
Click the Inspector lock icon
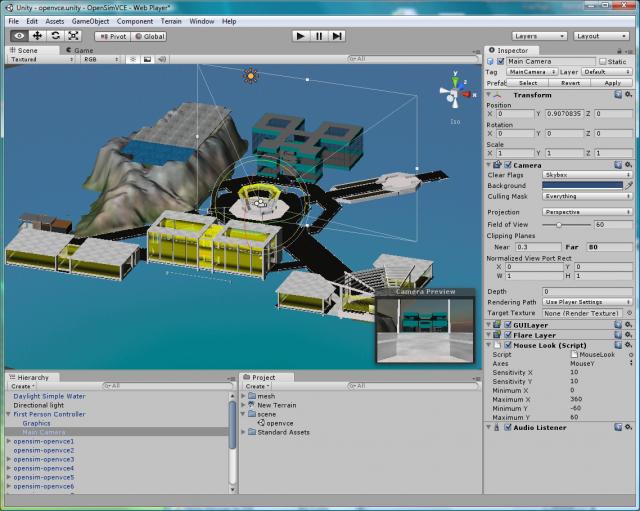619,51
